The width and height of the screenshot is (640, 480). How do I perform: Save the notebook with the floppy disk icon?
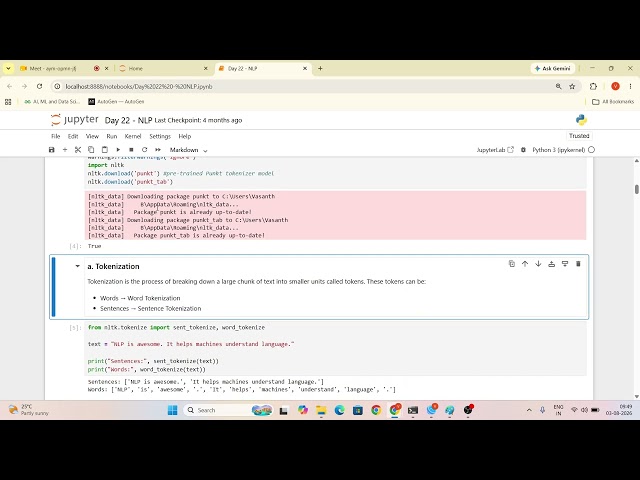pyautogui.click(x=51, y=150)
